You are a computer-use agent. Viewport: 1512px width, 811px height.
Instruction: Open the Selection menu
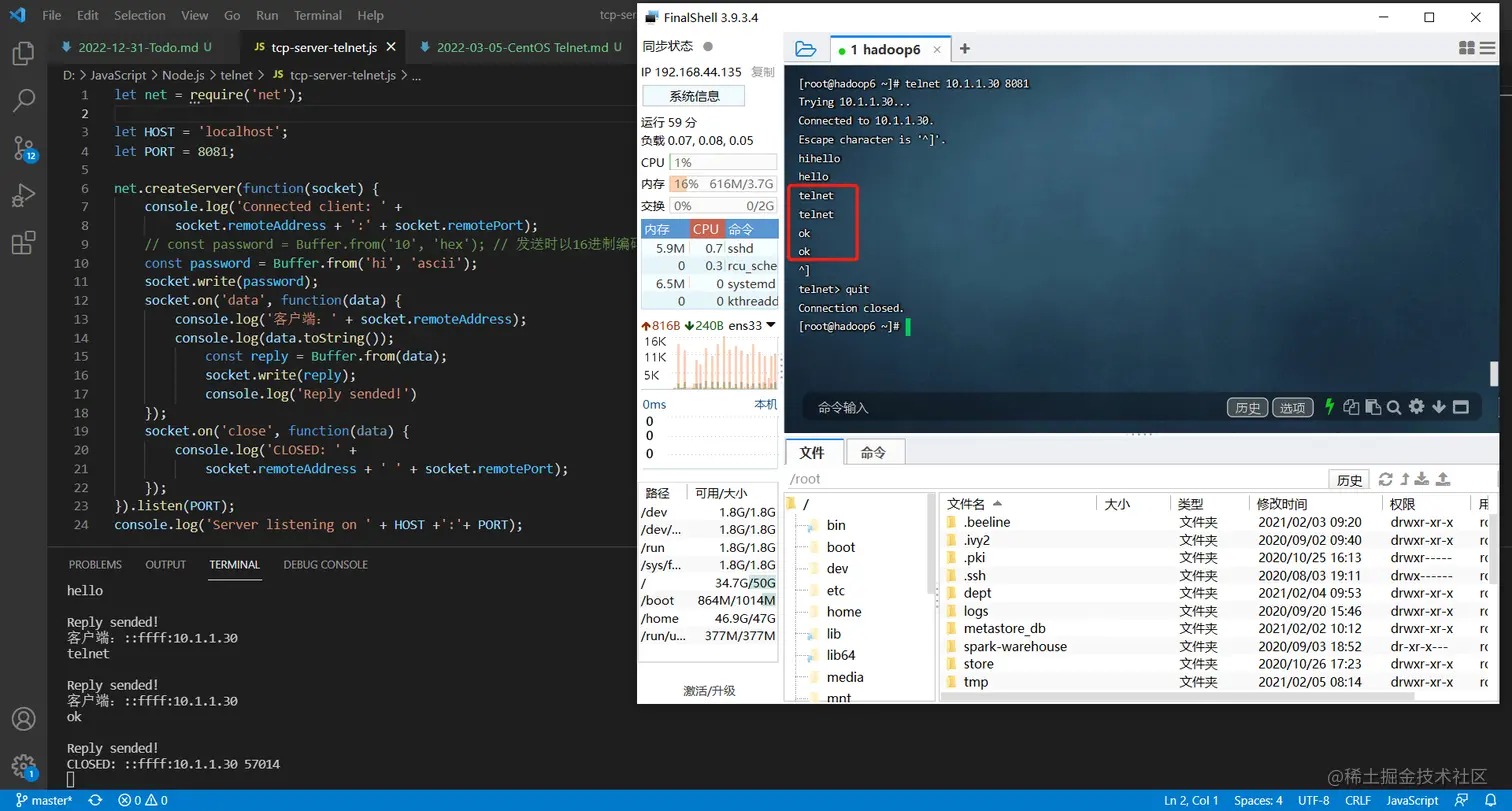140,16
